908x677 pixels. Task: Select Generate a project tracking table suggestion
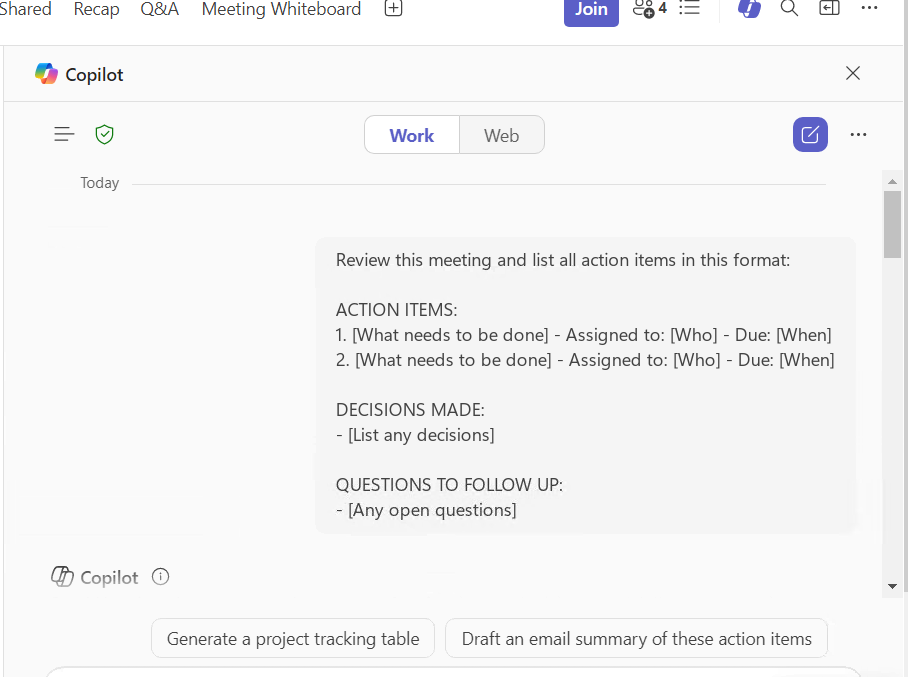tap(293, 638)
